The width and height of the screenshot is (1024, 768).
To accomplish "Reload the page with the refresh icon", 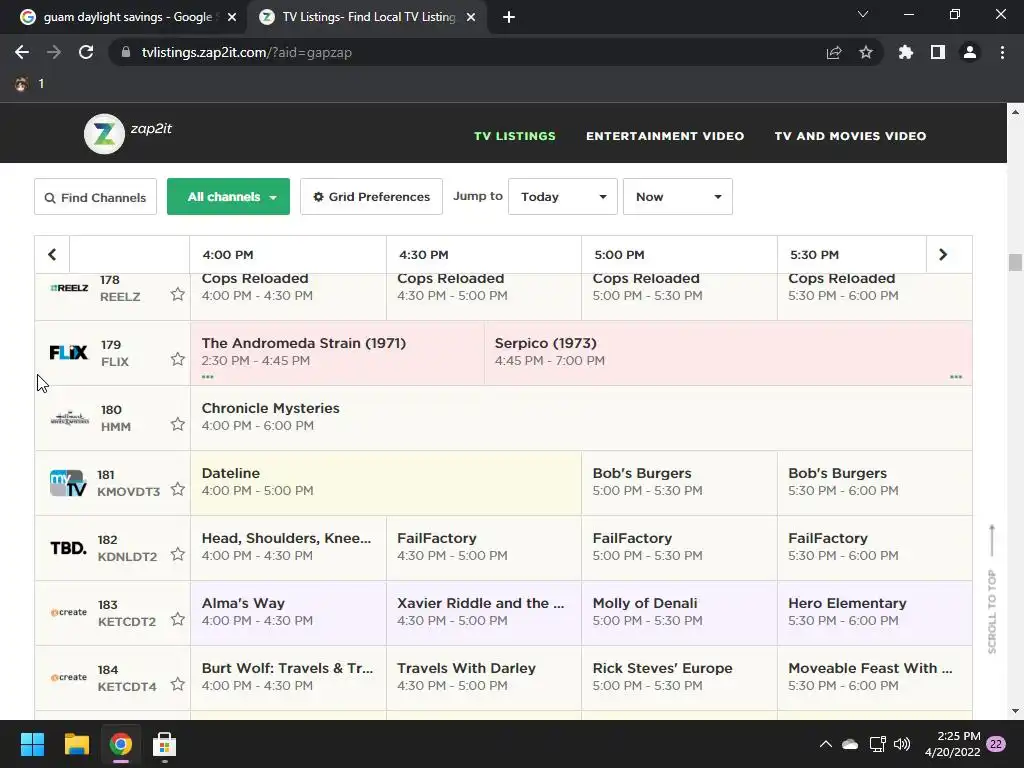I will (86, 52).
